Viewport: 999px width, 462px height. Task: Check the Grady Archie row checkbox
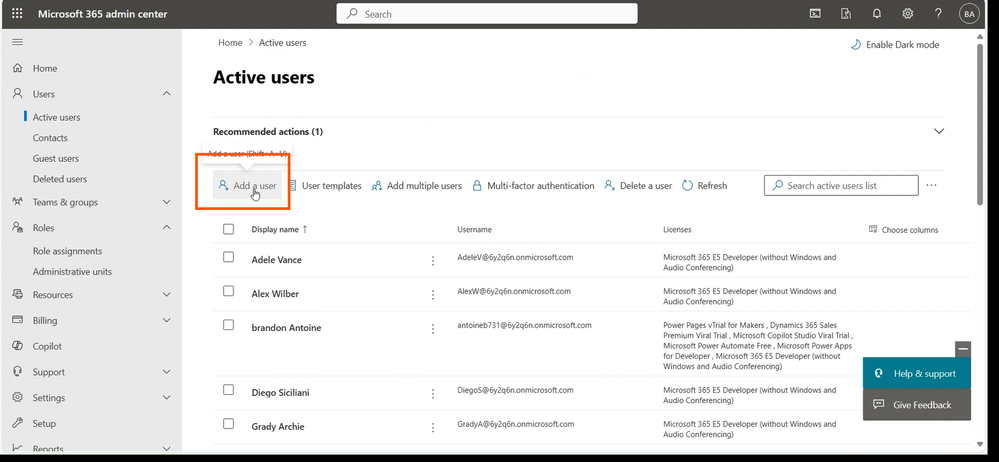coord(228,423)
